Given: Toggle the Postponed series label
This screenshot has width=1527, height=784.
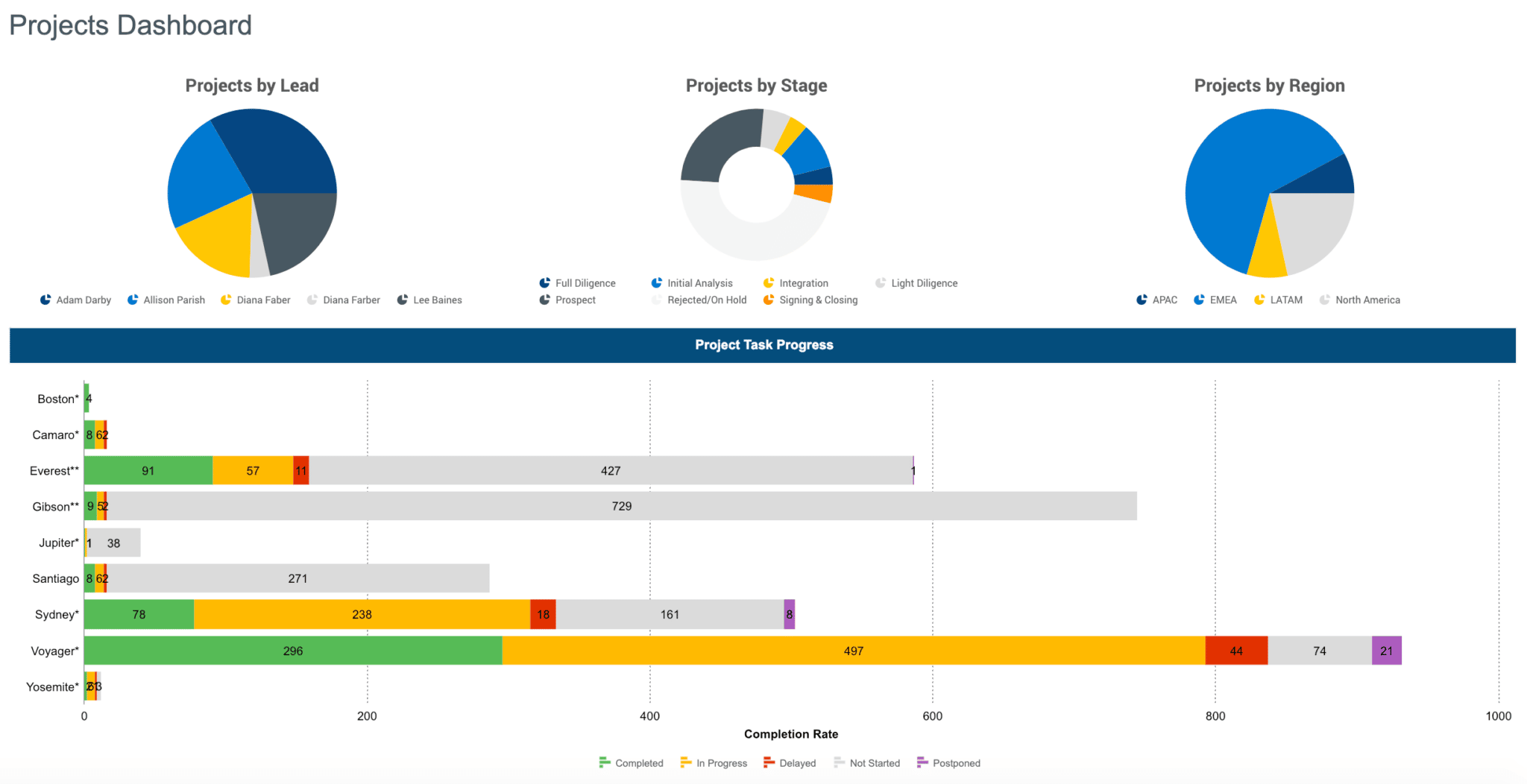Looking at the screenshot, I should point(957,763).
